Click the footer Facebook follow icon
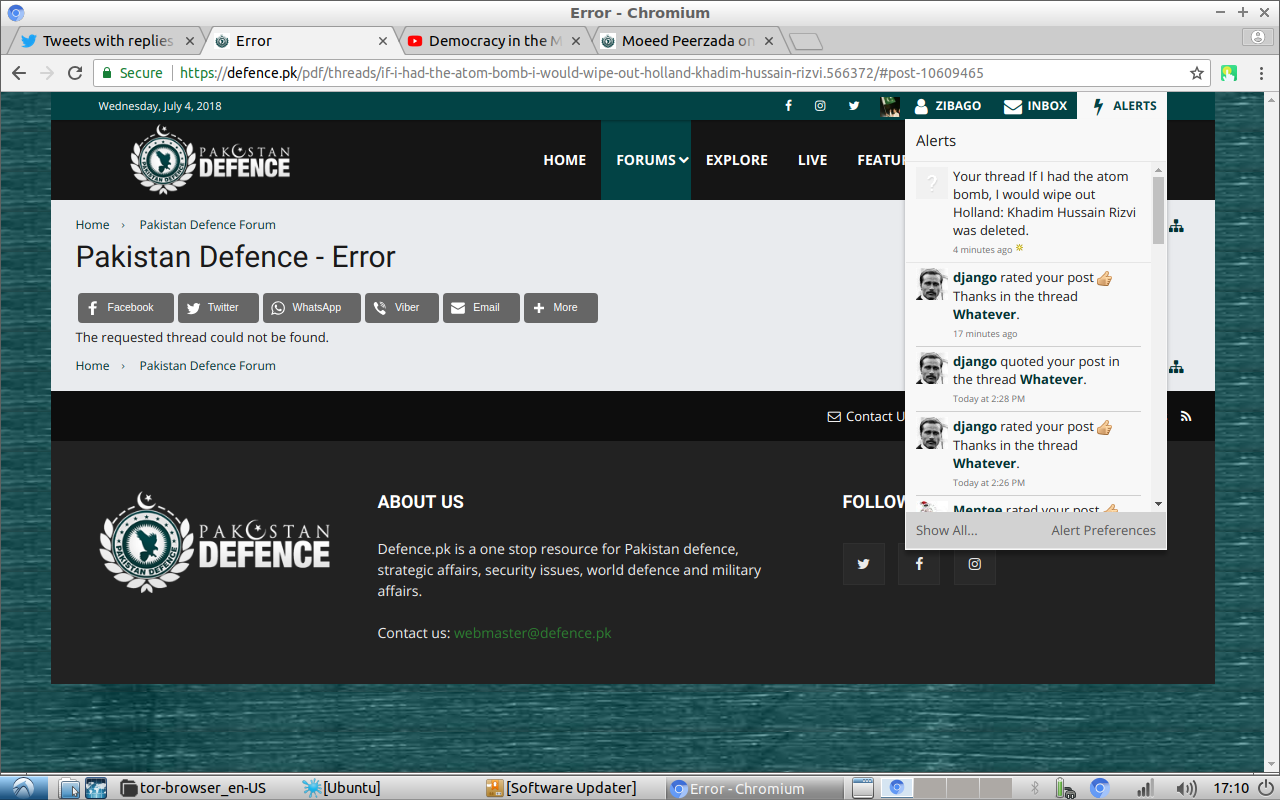The height and width of the screenshot is (800, 1280). tap(919, 564)
